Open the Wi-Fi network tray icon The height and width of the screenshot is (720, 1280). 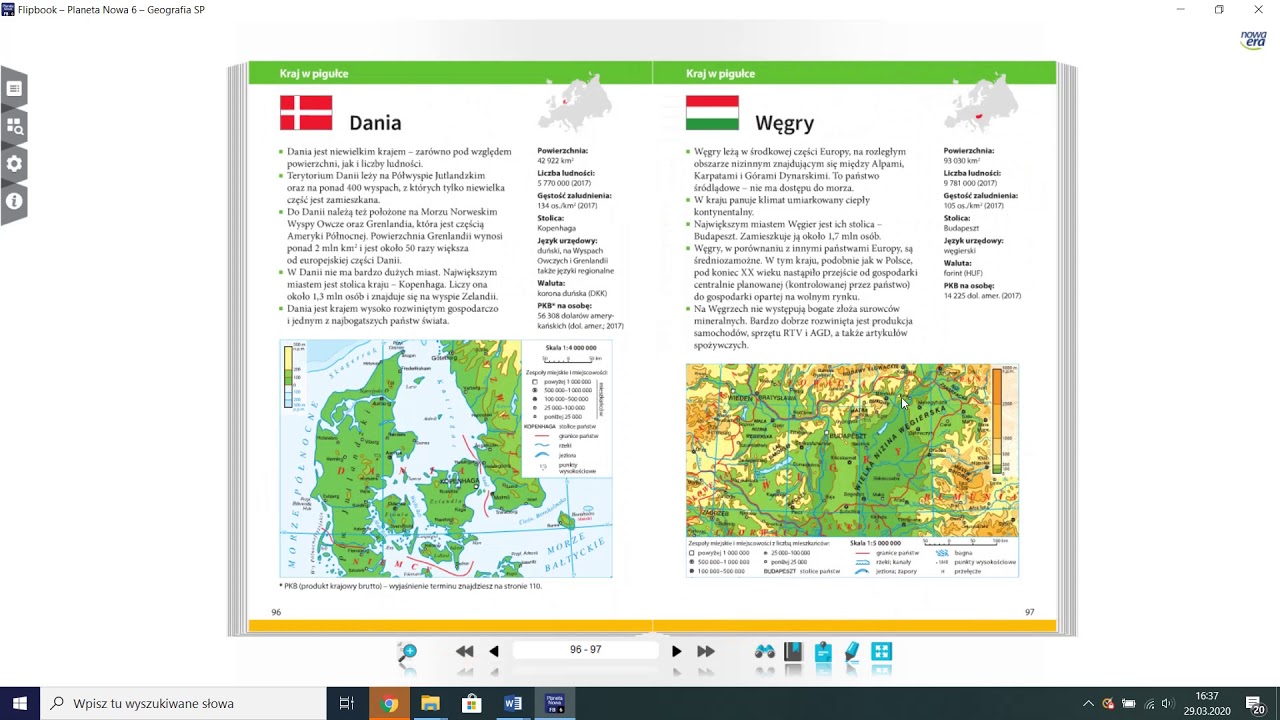(1149, 703)
